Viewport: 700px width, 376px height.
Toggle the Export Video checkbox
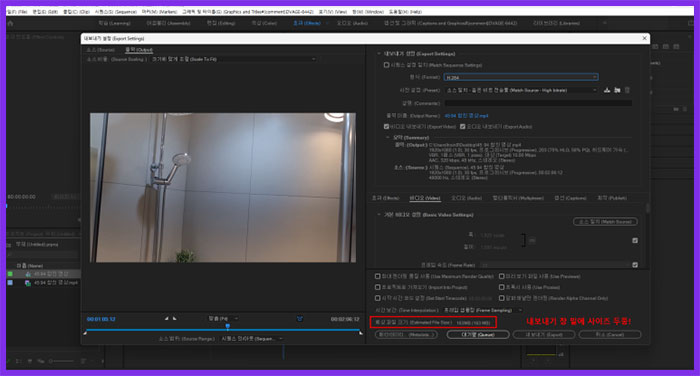[387, 127]
